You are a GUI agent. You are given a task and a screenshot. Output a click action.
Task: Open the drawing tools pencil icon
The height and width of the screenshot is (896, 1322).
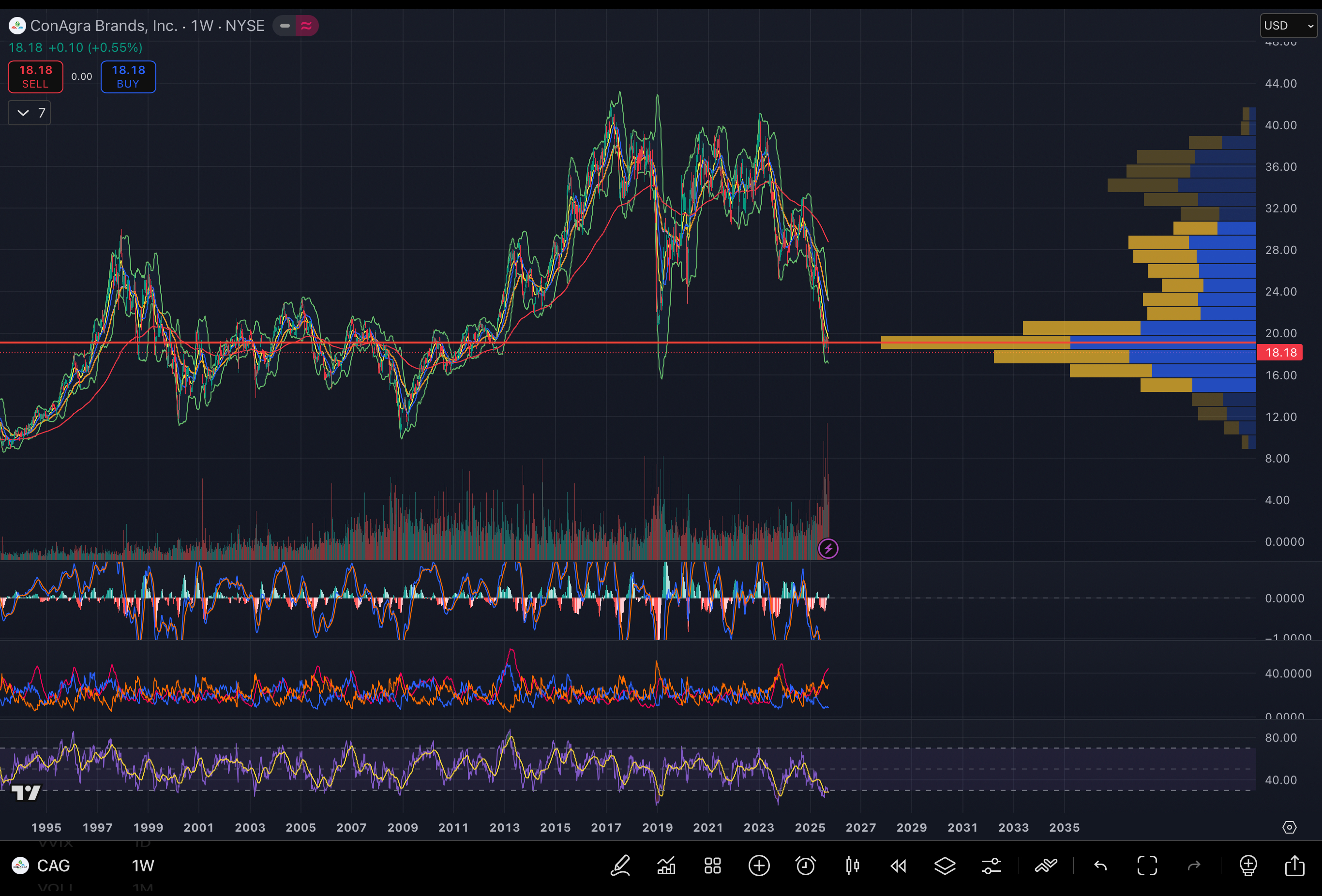[x=620, y=866]
